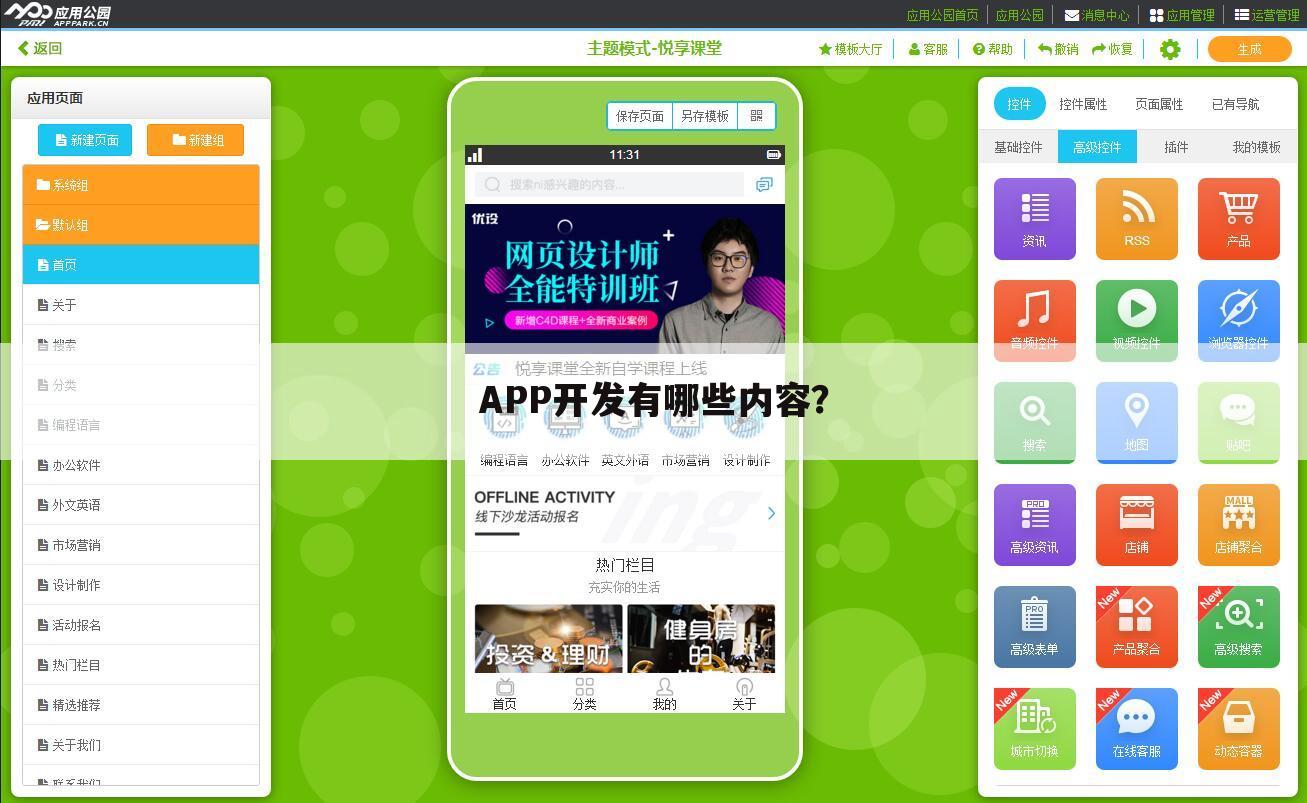Switch to the 控件属性 tab
Image resolution: width=1307 pixels, height=803 pixels.
1083,104
